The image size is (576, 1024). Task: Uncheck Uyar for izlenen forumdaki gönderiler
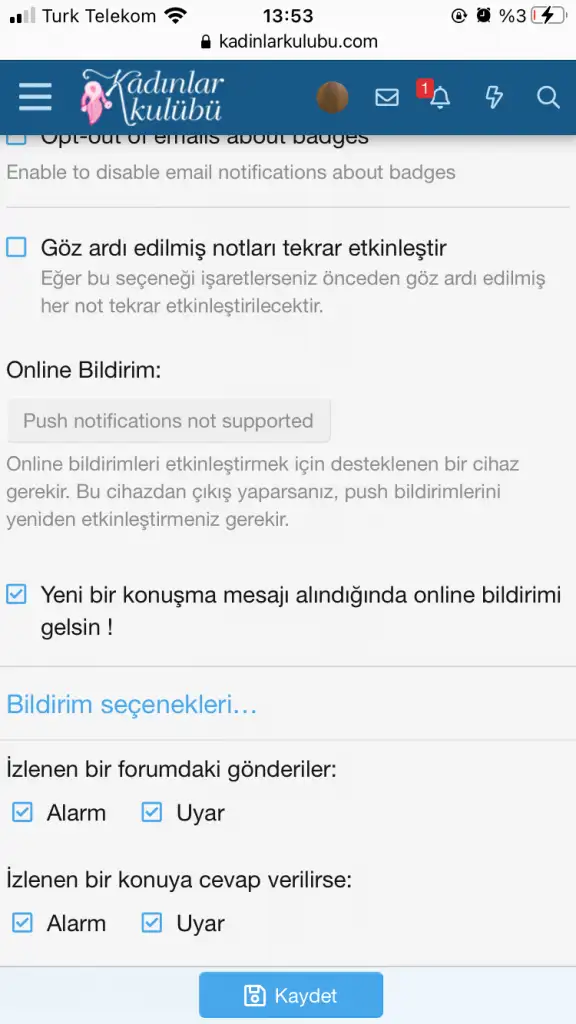point(152,812)
